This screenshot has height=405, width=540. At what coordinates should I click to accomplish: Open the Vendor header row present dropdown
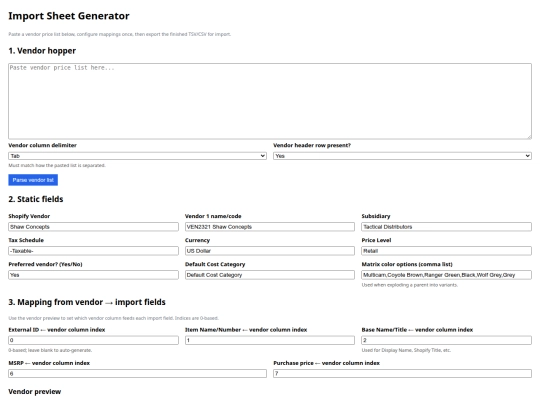[x=402, y=156]
